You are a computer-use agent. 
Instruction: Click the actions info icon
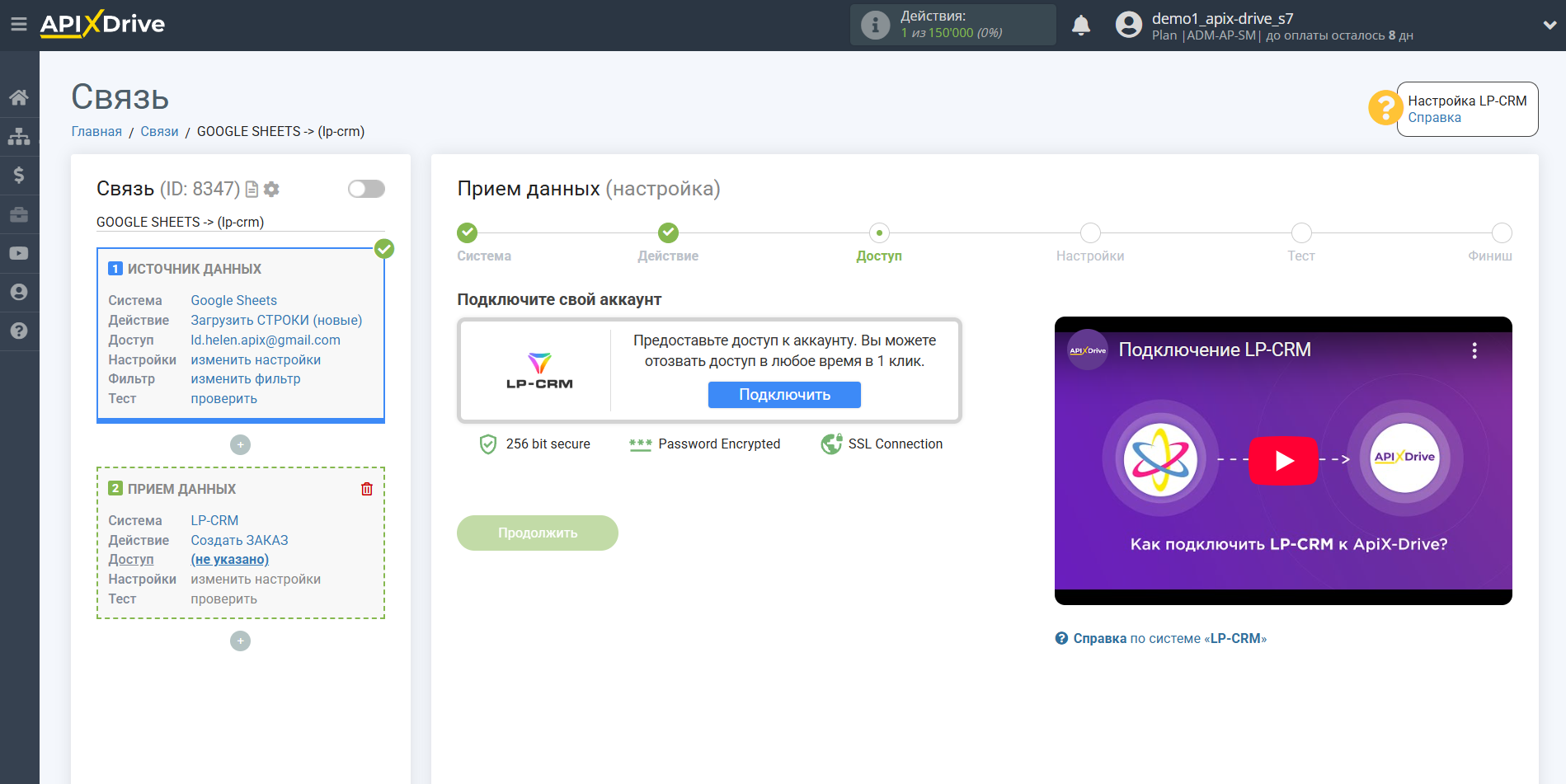coord(875,25)
